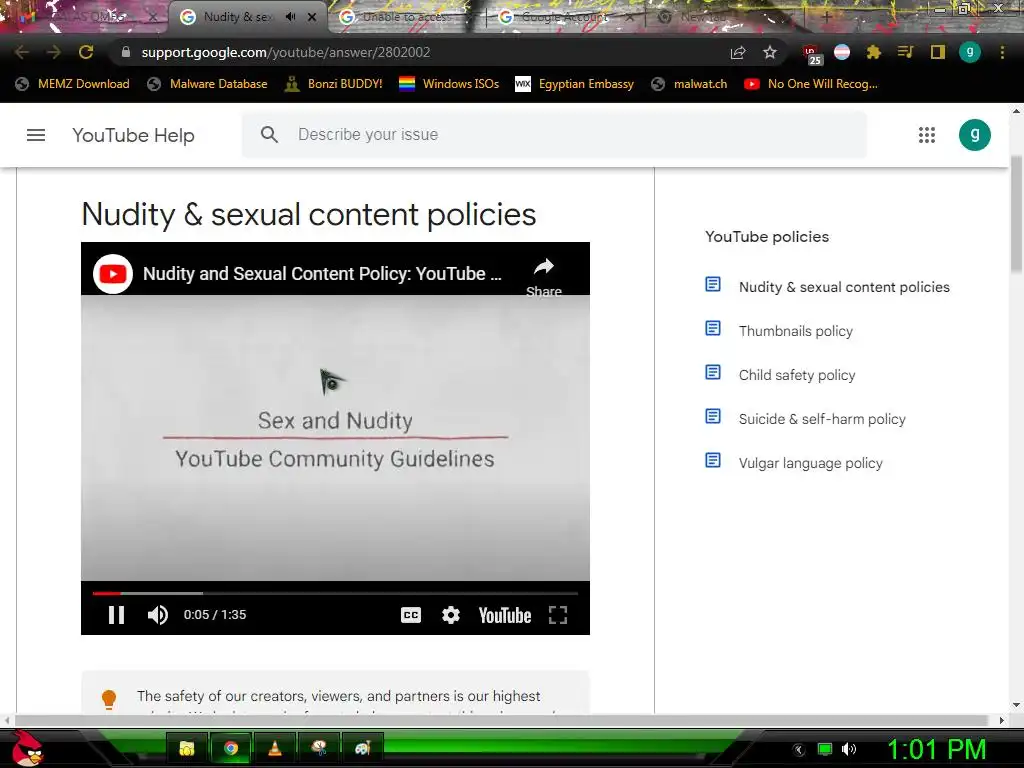Open the video title link in the player
Screen dimensions: 1024x768
coord(322,274)
